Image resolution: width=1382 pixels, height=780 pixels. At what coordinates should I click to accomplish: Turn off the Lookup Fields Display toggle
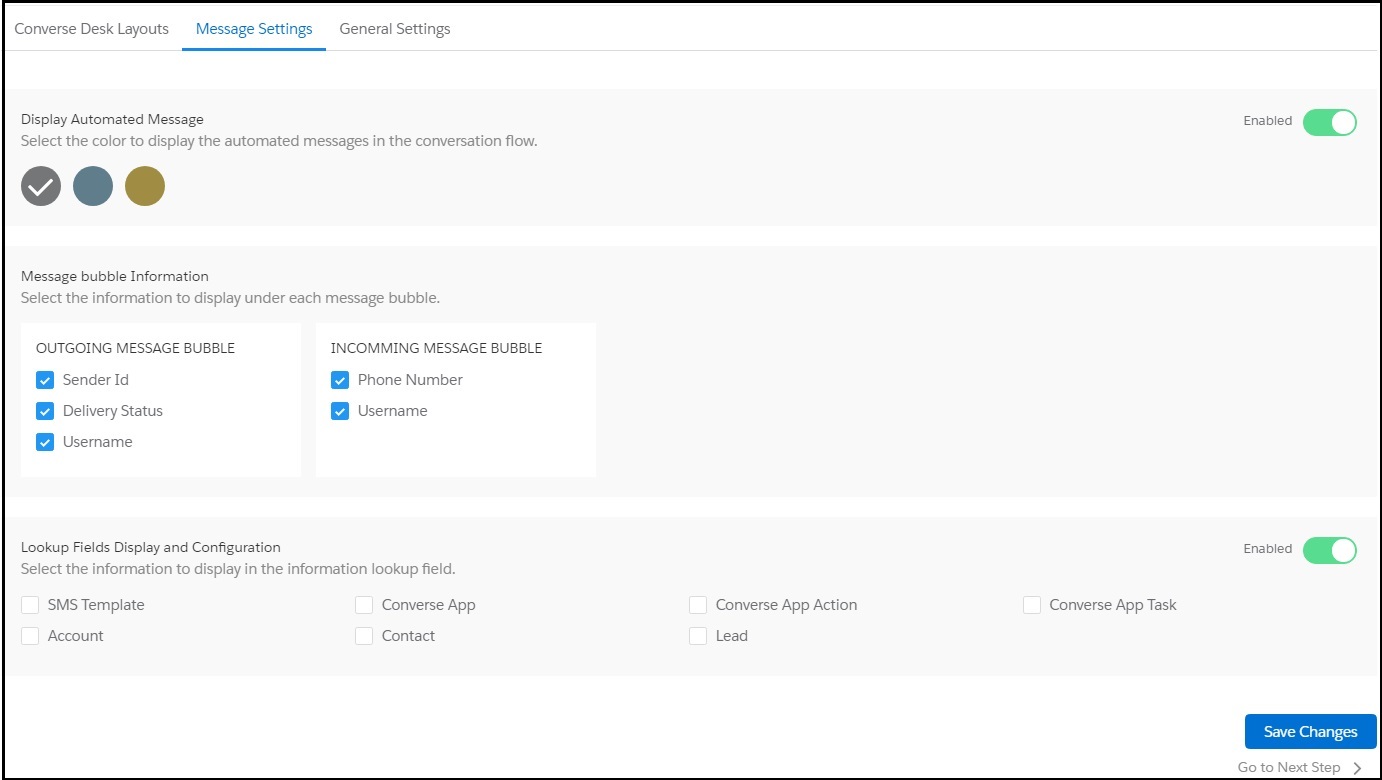click(x=1329, y=549)
